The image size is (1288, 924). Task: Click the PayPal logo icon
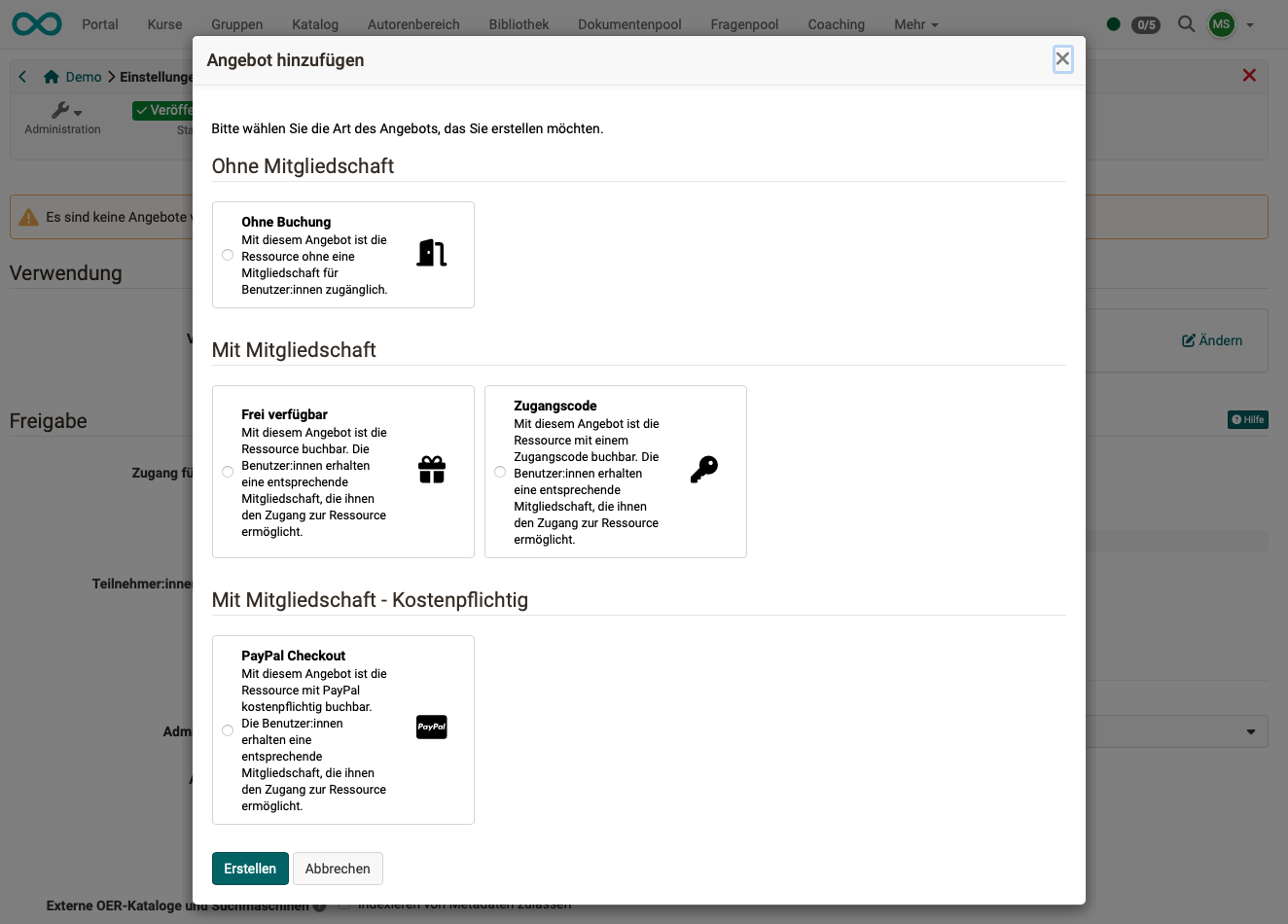(x=431, y=727)
